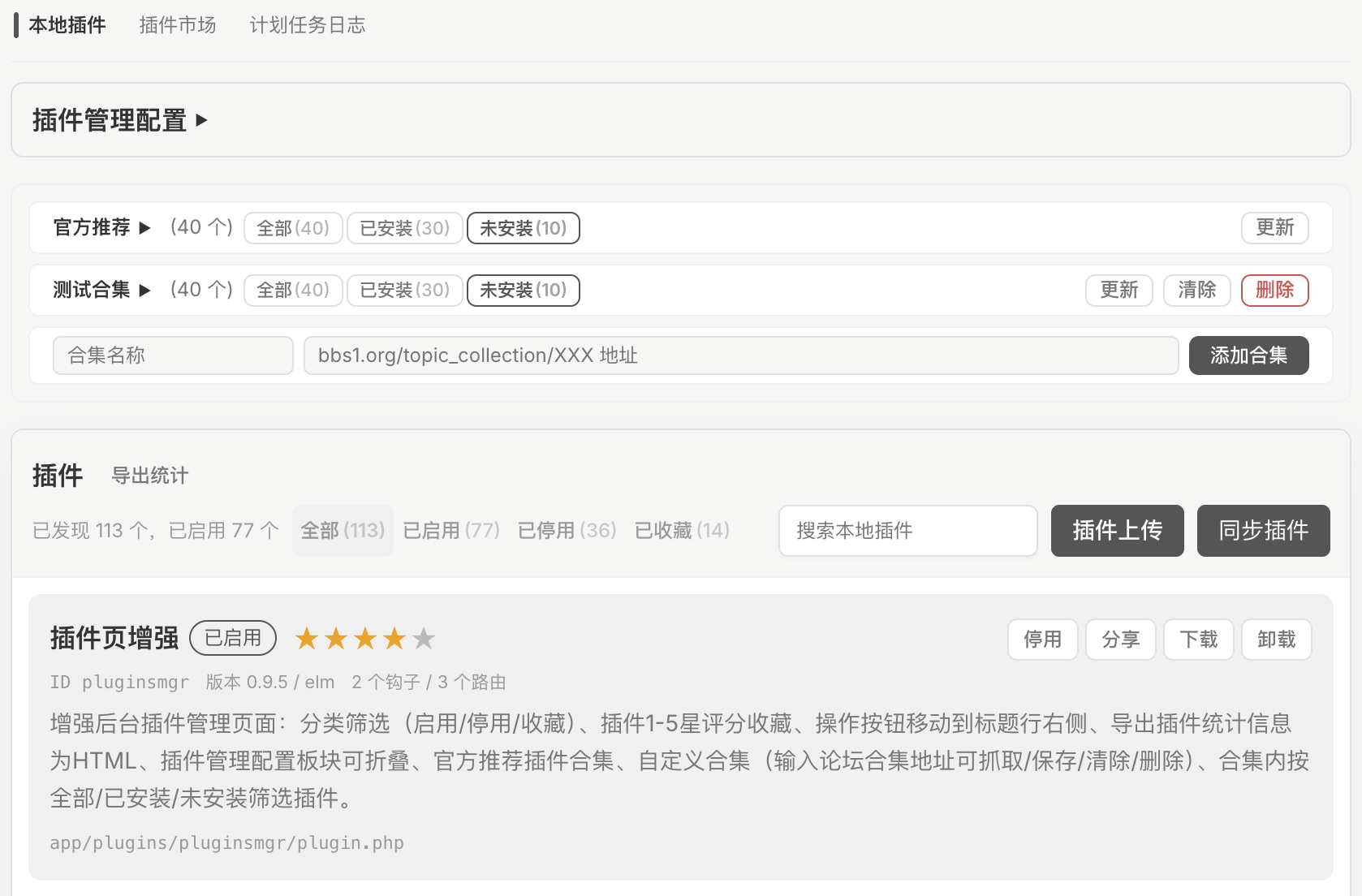Viewport: 1362px width, 896px height.
Task: Click 下载 for 插件页增强
Action: tap(1199, 640)
